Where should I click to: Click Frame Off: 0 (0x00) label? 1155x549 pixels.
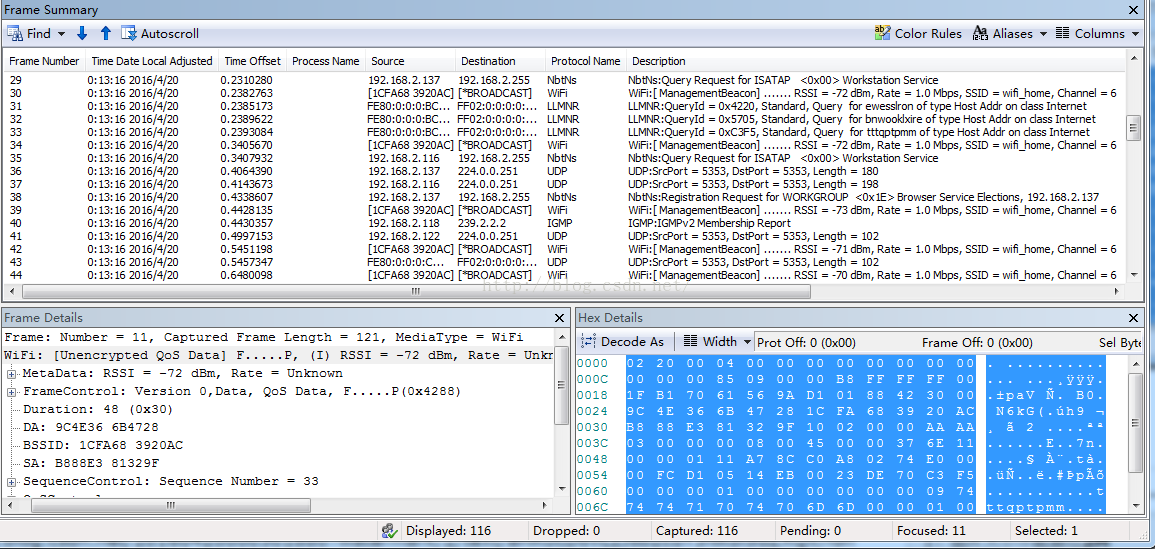click(977, 343)
